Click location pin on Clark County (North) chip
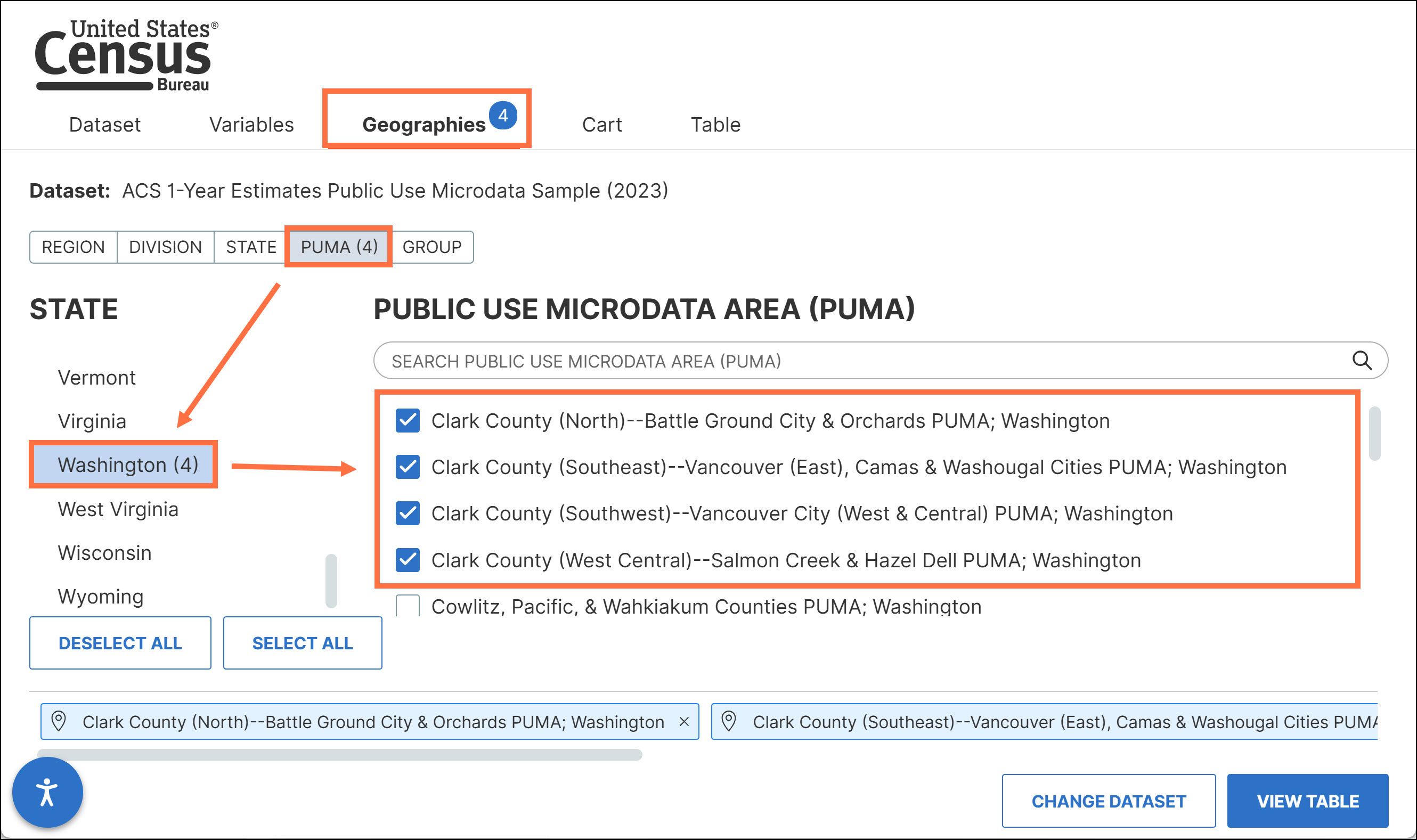This screenshot has height=840, width=1417. click(x=59, y=721)
